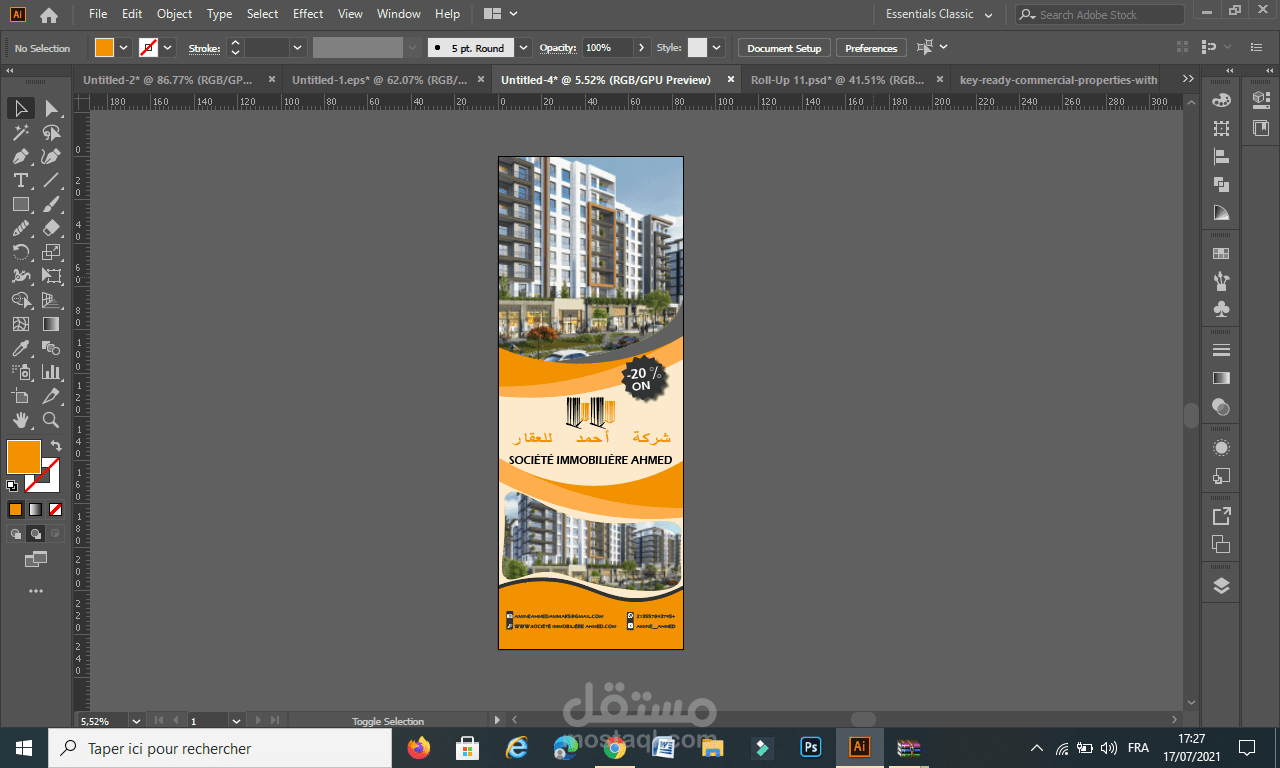Open the 5 pt. Round brush dropdown
The image size is (1280, 768).
(524, 48)
